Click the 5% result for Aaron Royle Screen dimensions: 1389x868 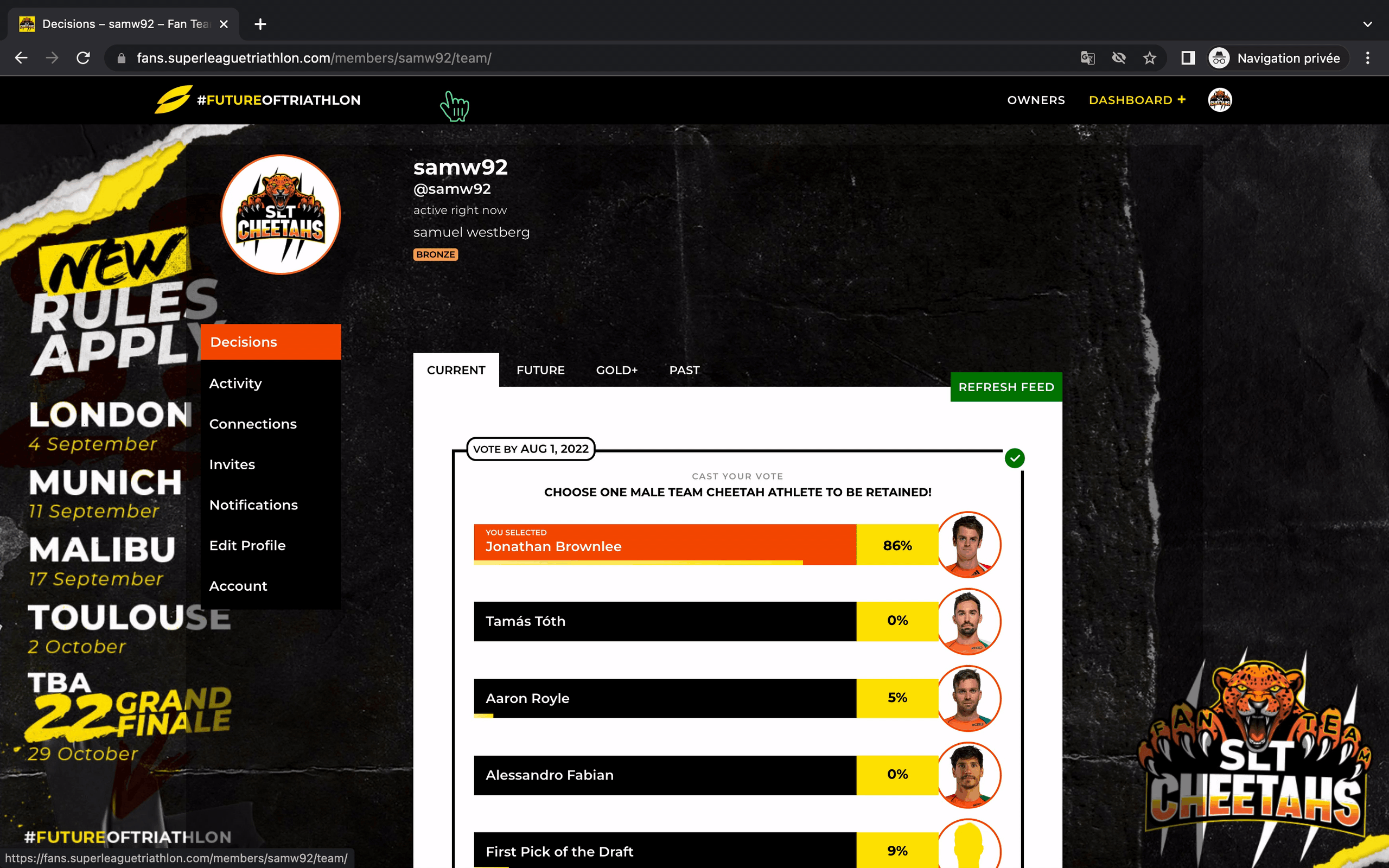[897, 698]
